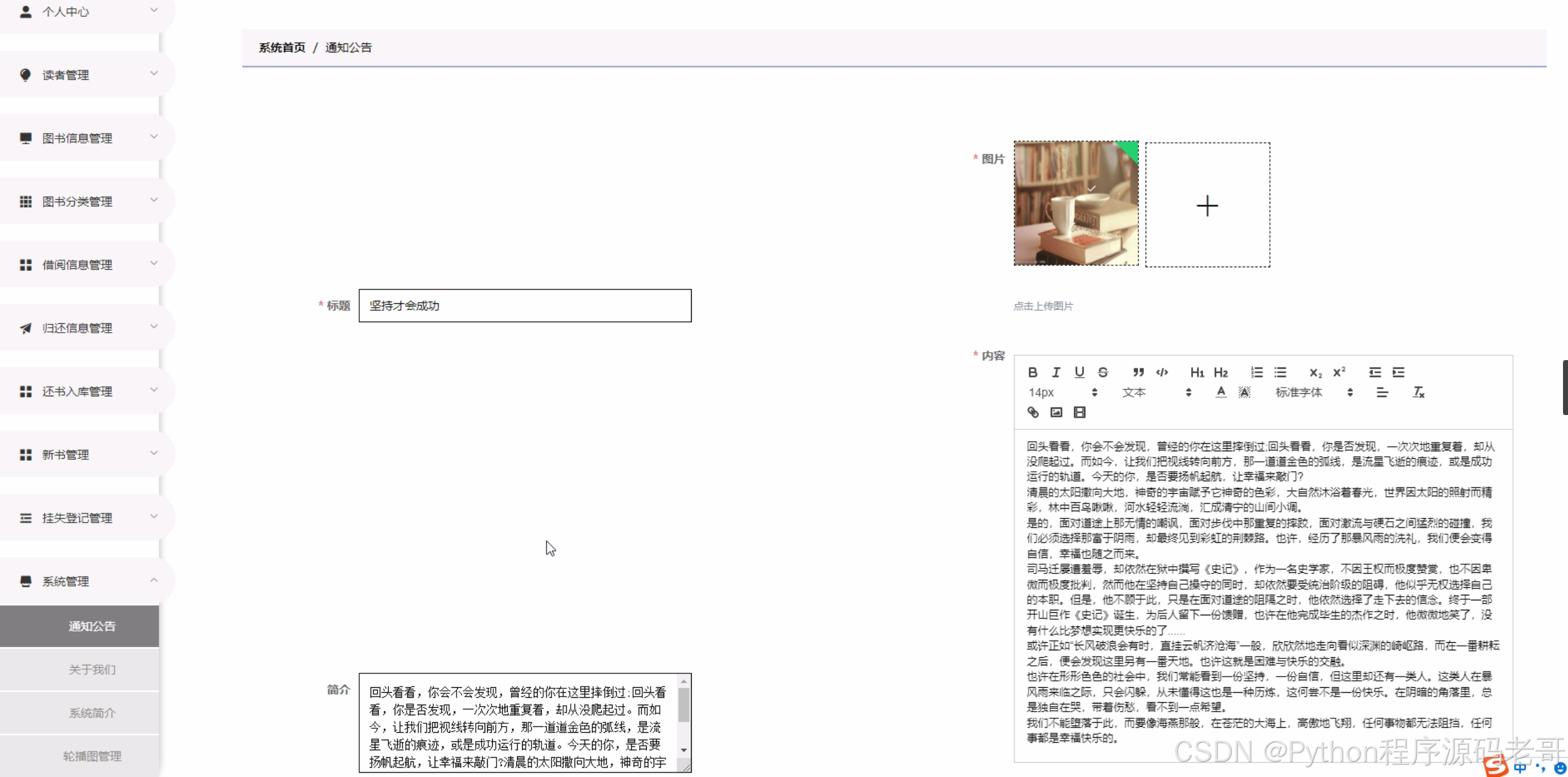This screenshot has height=777, width=1568.
Task: Insert a blockquote in the editor
Action: pos(1138,372)
